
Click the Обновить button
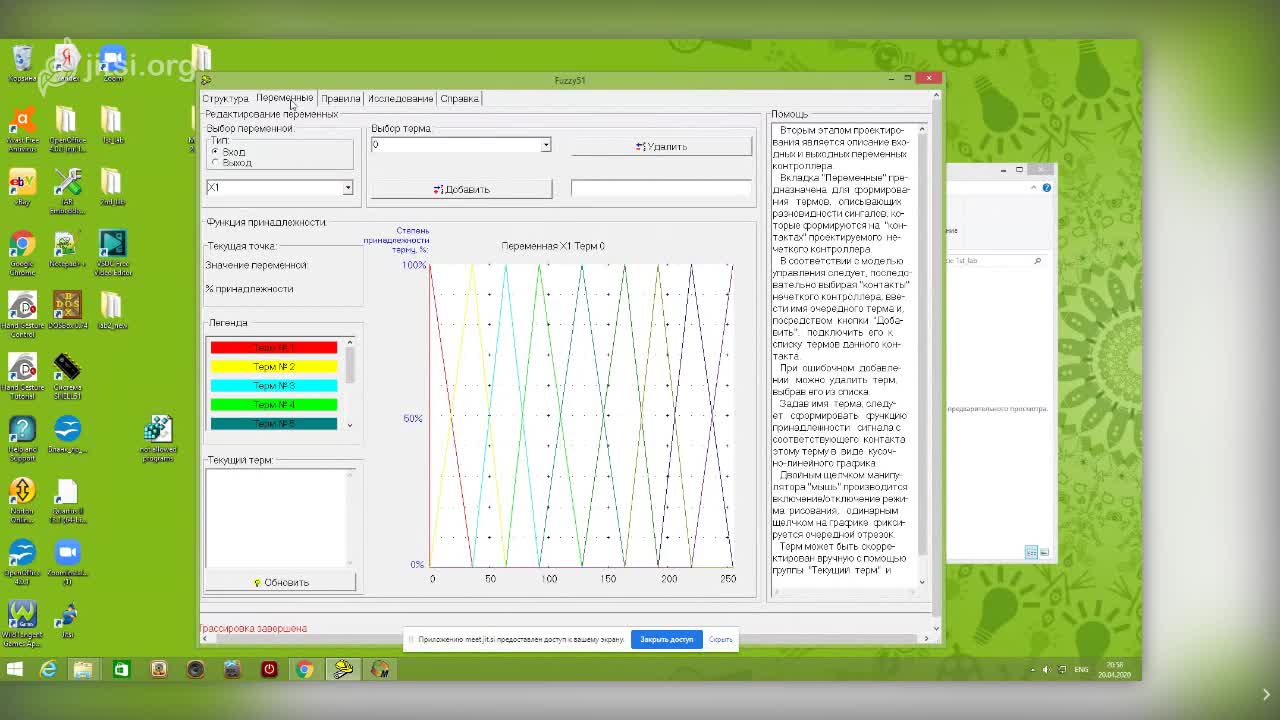pyautogui.click(x=280, y=582)
